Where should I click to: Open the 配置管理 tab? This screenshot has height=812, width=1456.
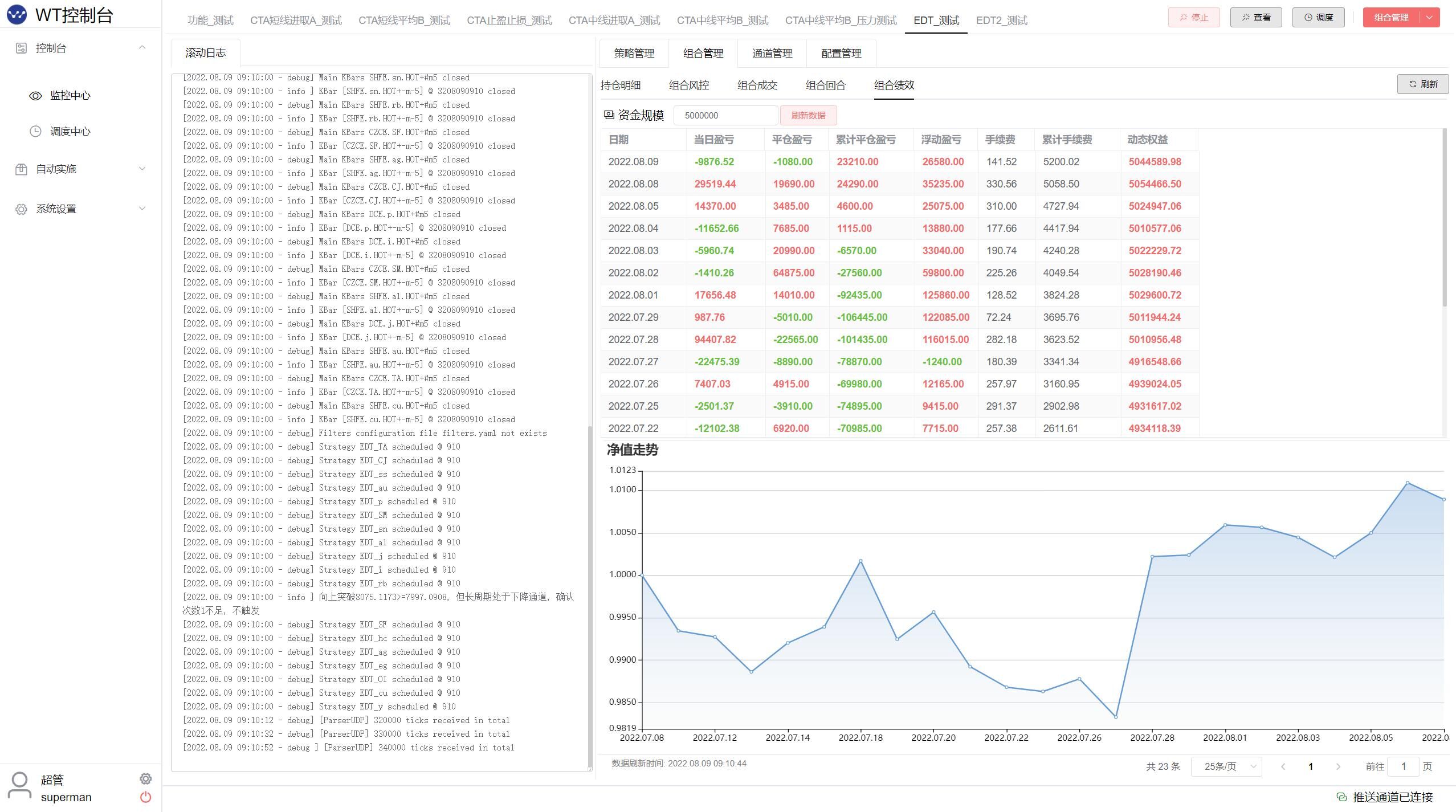click(x=841, y=54)
